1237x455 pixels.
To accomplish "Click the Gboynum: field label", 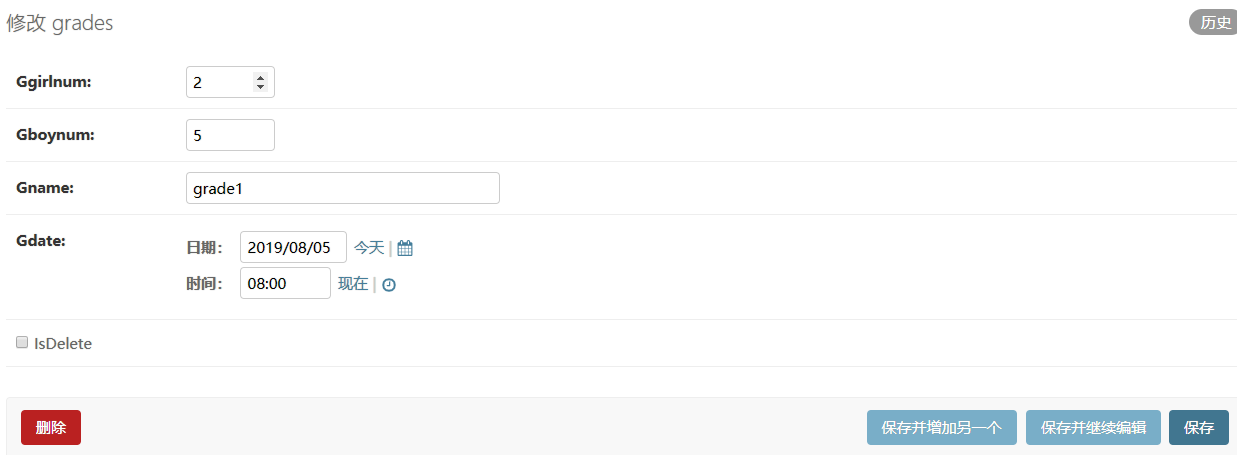I will pos(55,134).
